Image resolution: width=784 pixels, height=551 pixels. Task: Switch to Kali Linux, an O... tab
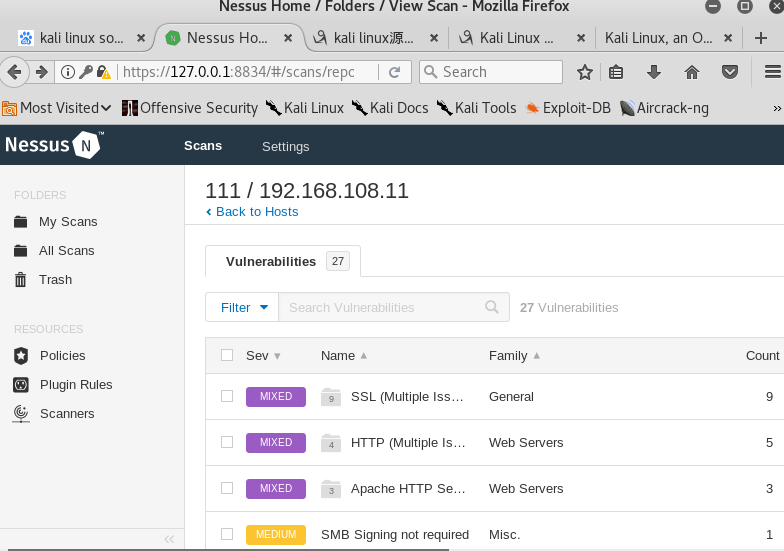click(668, 38)
